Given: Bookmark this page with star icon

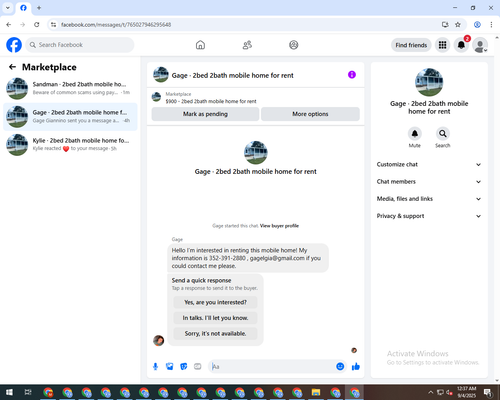Looking at the screenshot, I should [x=458, y=25].
